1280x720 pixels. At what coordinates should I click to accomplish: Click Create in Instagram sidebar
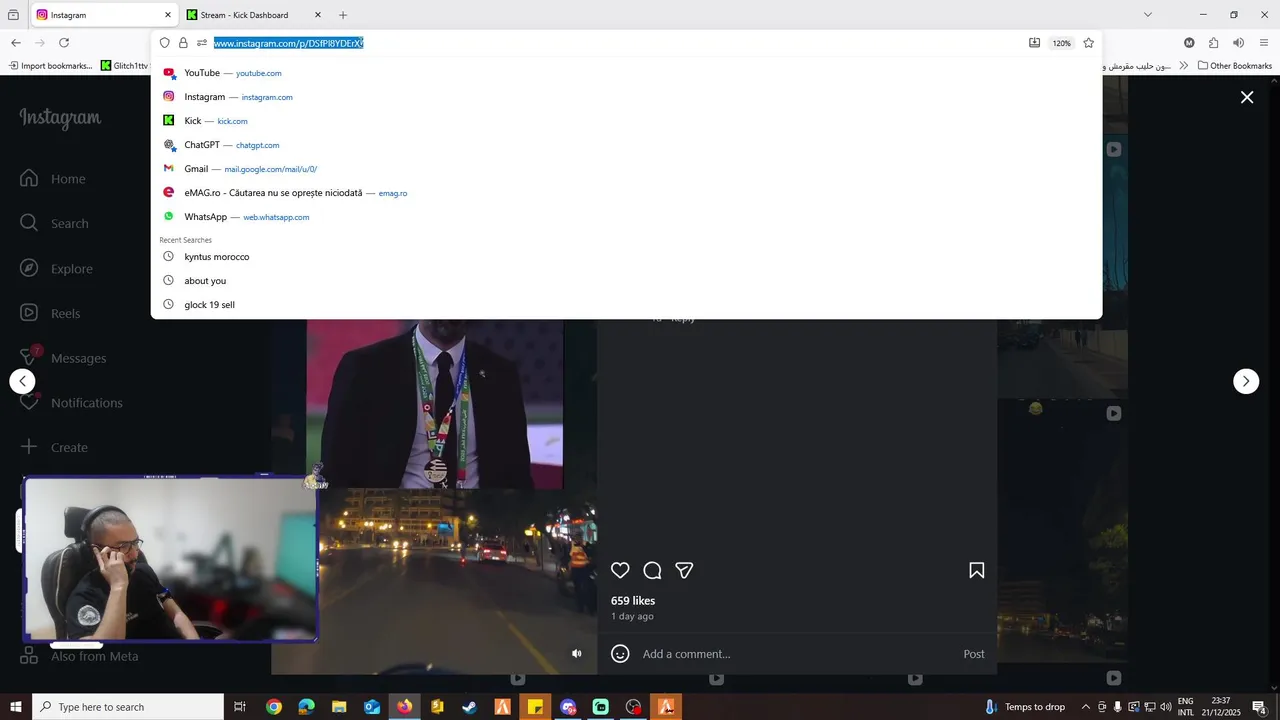coord(54,447)
